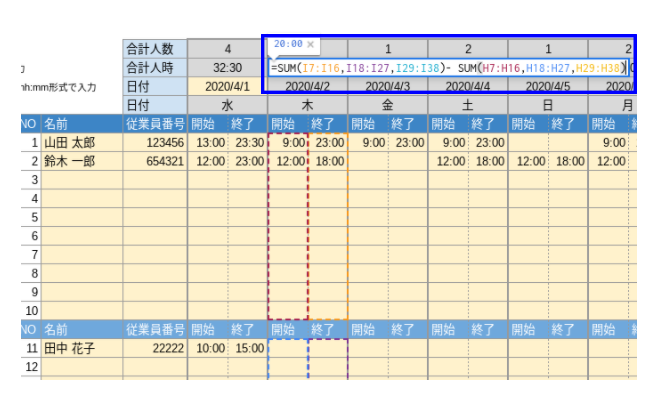Select 鈴木 一郎's Wednesday end 23:00

[248, 161]
